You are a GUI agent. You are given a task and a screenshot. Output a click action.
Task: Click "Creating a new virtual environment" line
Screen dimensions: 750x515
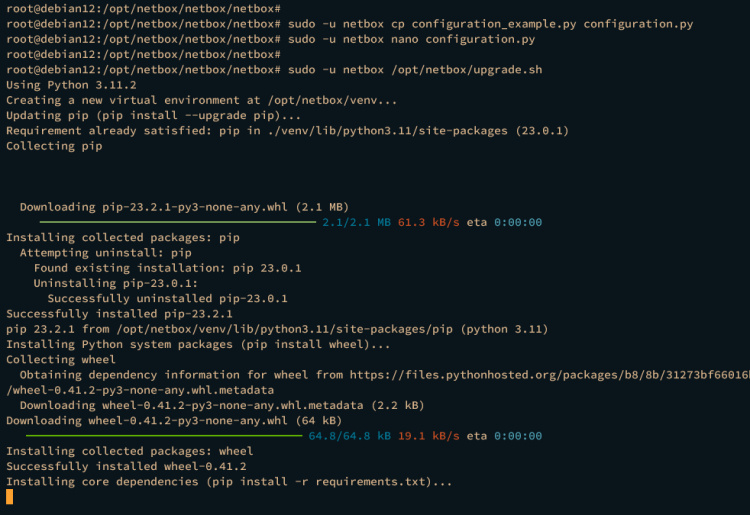click(202, 100)
